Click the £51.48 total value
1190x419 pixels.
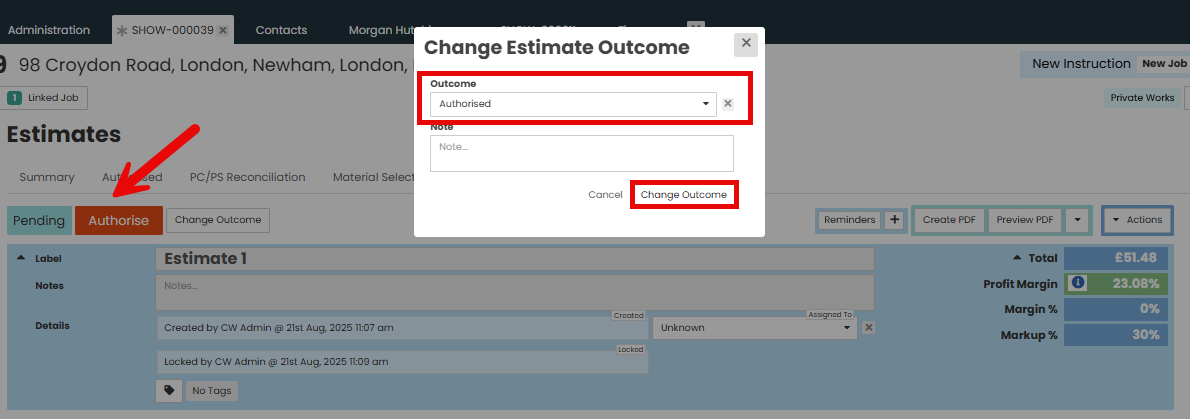[x=1115, y=258]
